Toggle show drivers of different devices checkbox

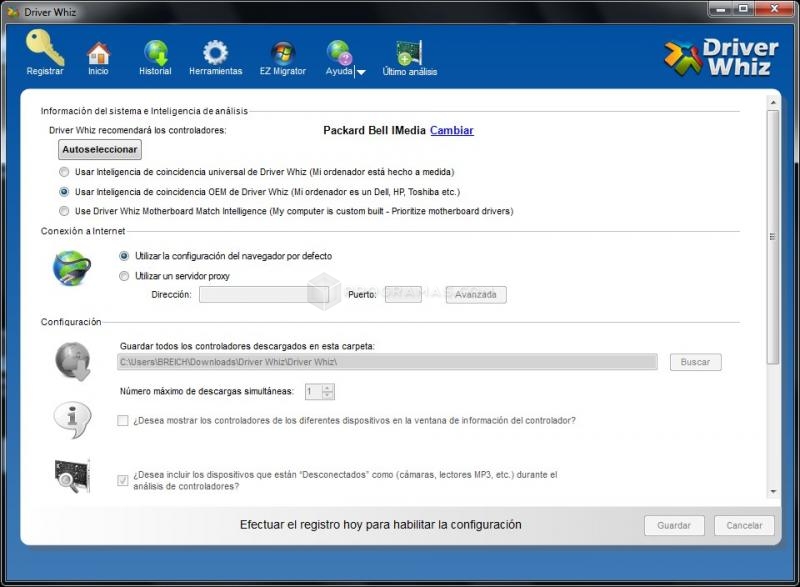(x=123, y=421)
